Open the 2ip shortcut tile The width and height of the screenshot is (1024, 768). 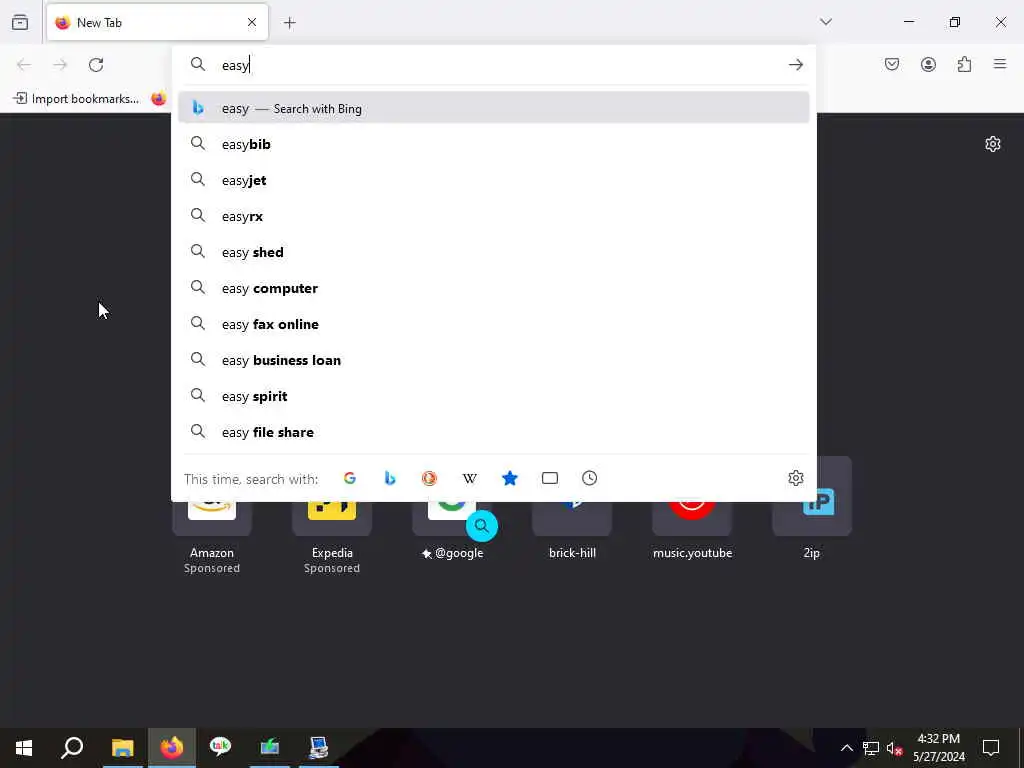click(812, 509)
